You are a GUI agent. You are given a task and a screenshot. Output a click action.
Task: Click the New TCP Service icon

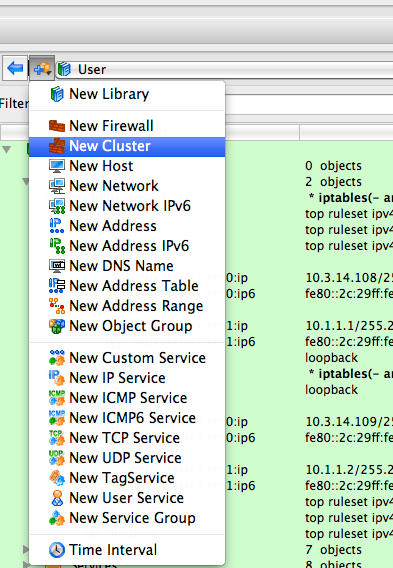57,438
